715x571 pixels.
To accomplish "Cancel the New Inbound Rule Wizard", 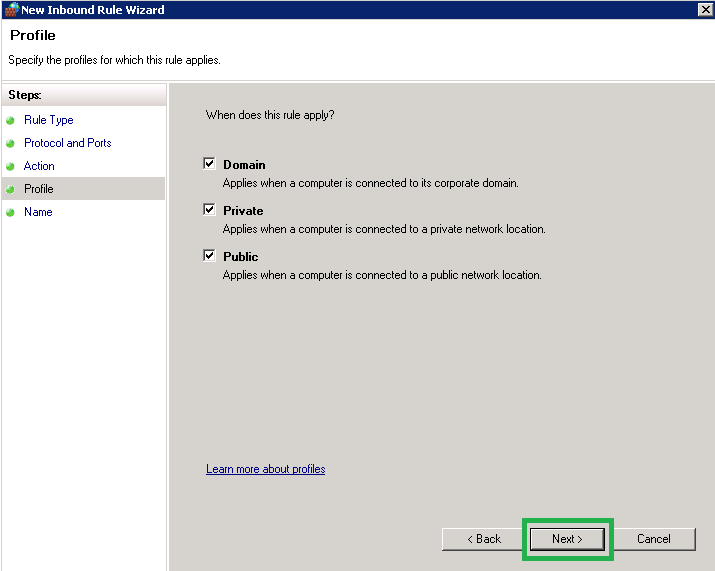I will 653,539.
